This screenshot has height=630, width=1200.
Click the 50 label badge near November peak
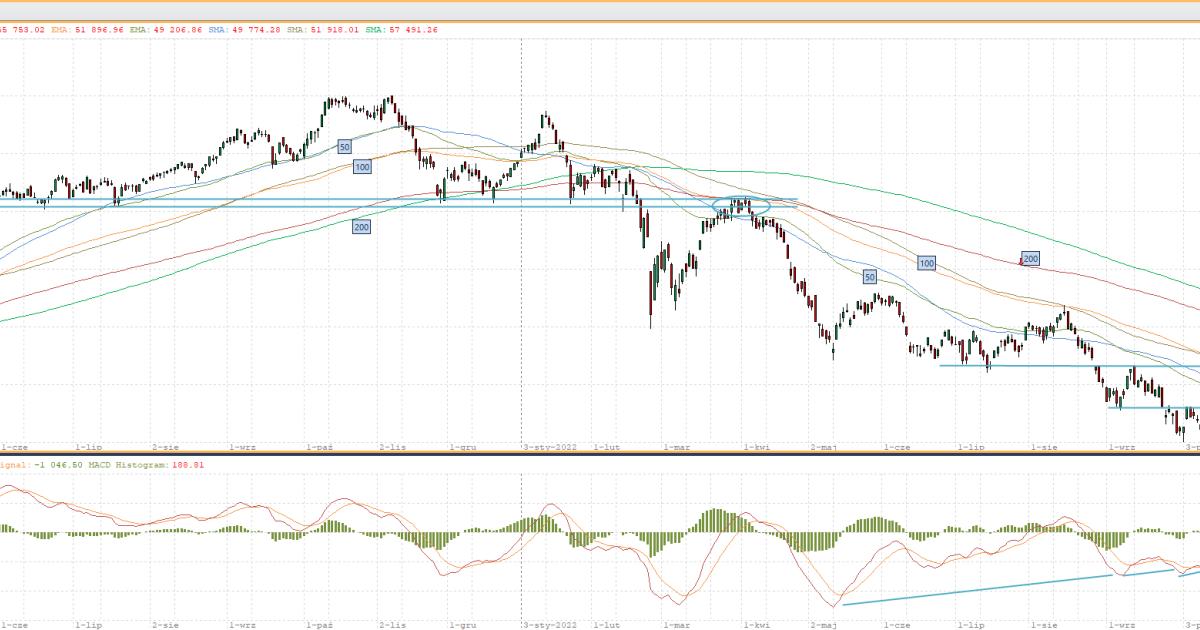(x=344, y=146)
